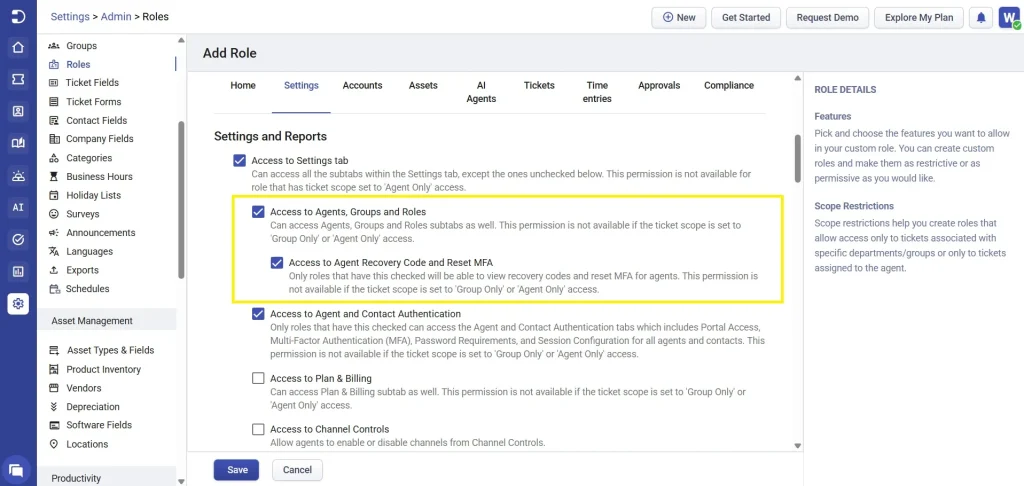This screenshot has height=486, width=1024.
Task: Switch to the Tickets tab
Action: click(539, 86)
